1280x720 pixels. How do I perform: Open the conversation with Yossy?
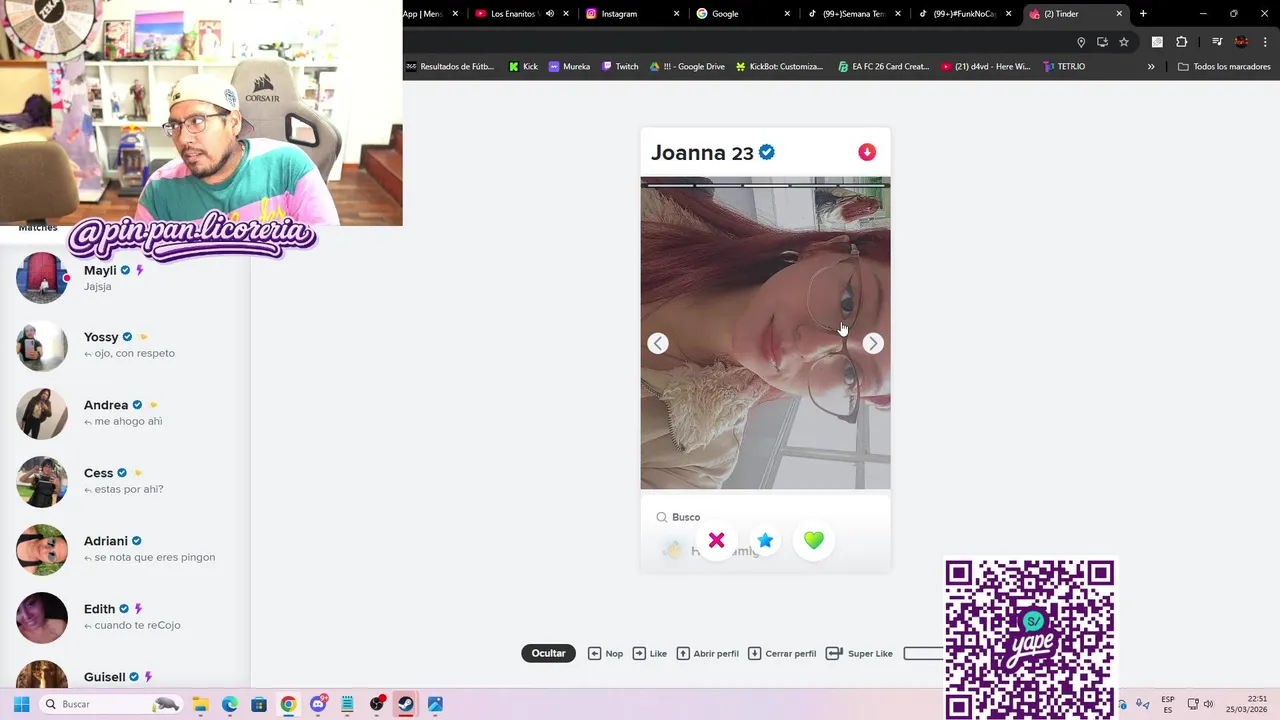pyautogui.click(x=125, y=345)
